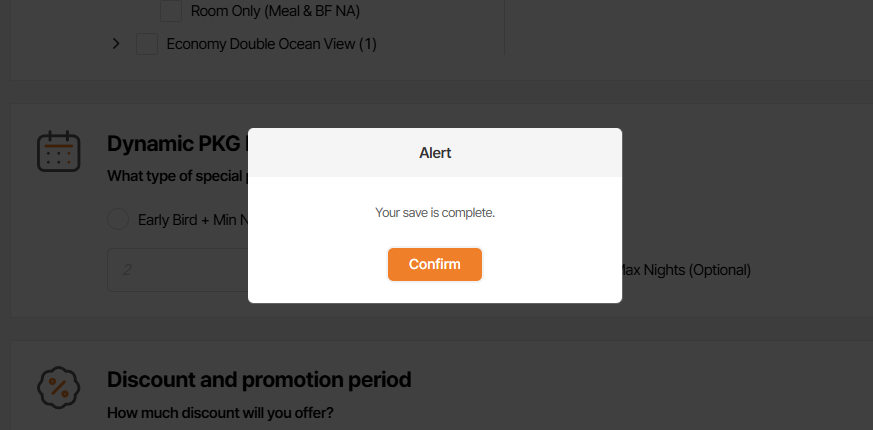The width and height of the screenshot is (873, 430).
Task: Click the gray Alert header bar
Action: pyautogui.click(x=540, y=153)
